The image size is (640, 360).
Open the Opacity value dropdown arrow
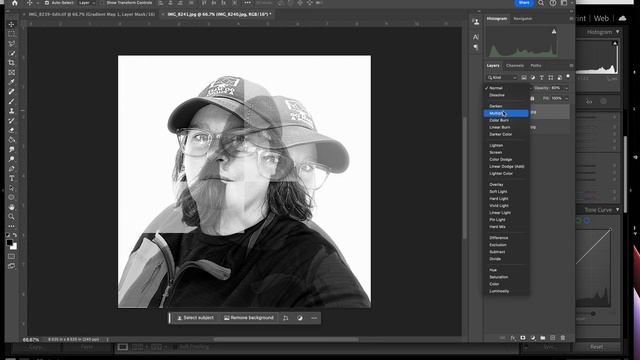tap(566, 88)
